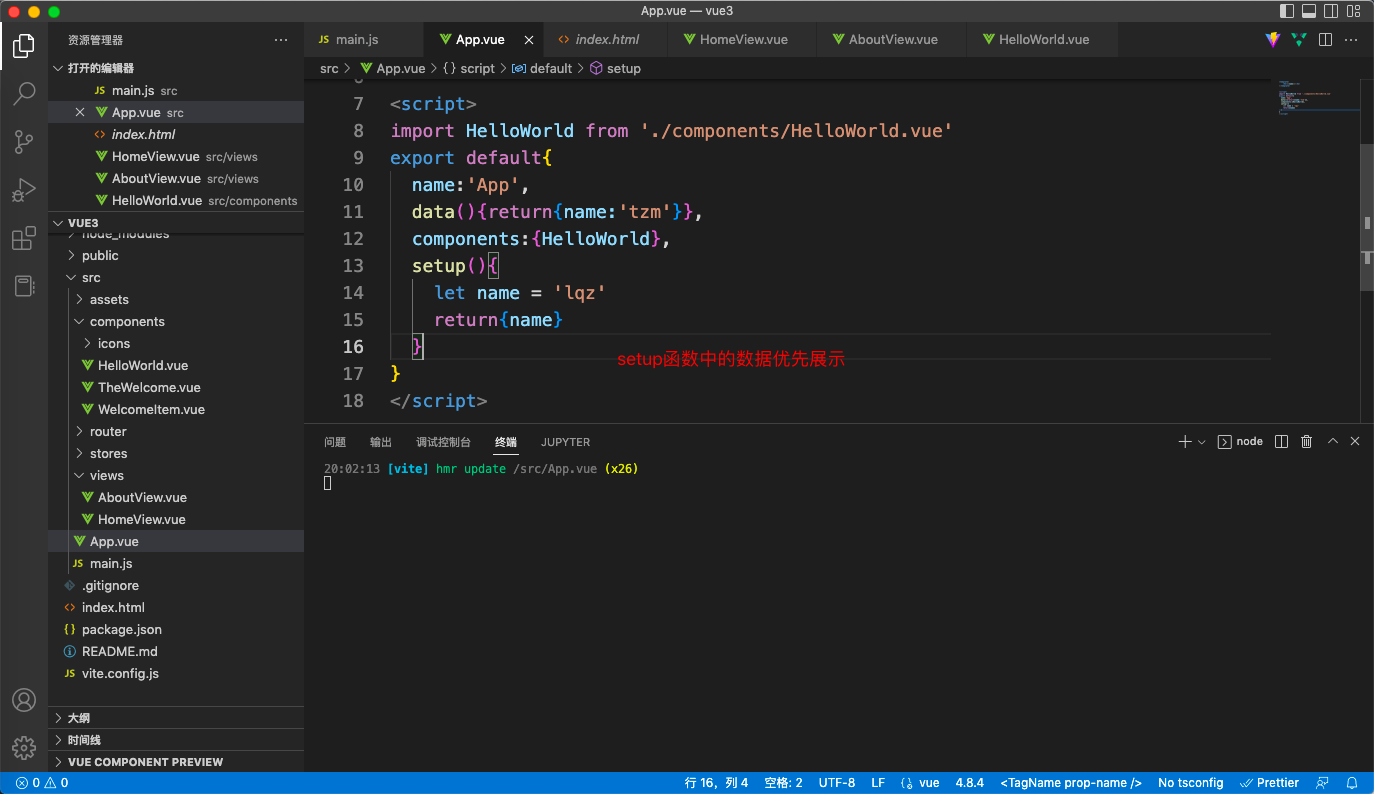1374x794 pixels.
Task: Close the App.vue editor tab
Action: 529,40
